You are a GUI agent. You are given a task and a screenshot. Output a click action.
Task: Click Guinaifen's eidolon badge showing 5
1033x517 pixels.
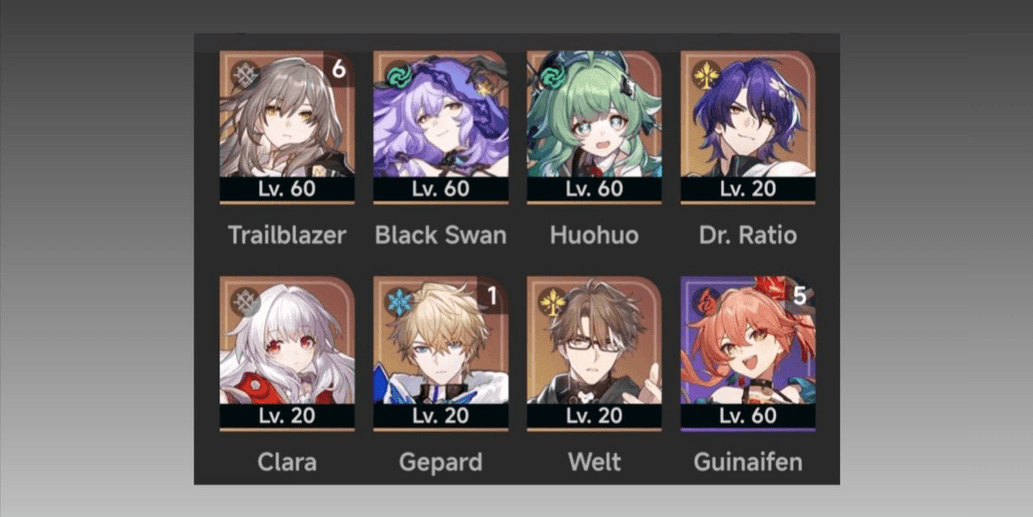coord(800,295)
